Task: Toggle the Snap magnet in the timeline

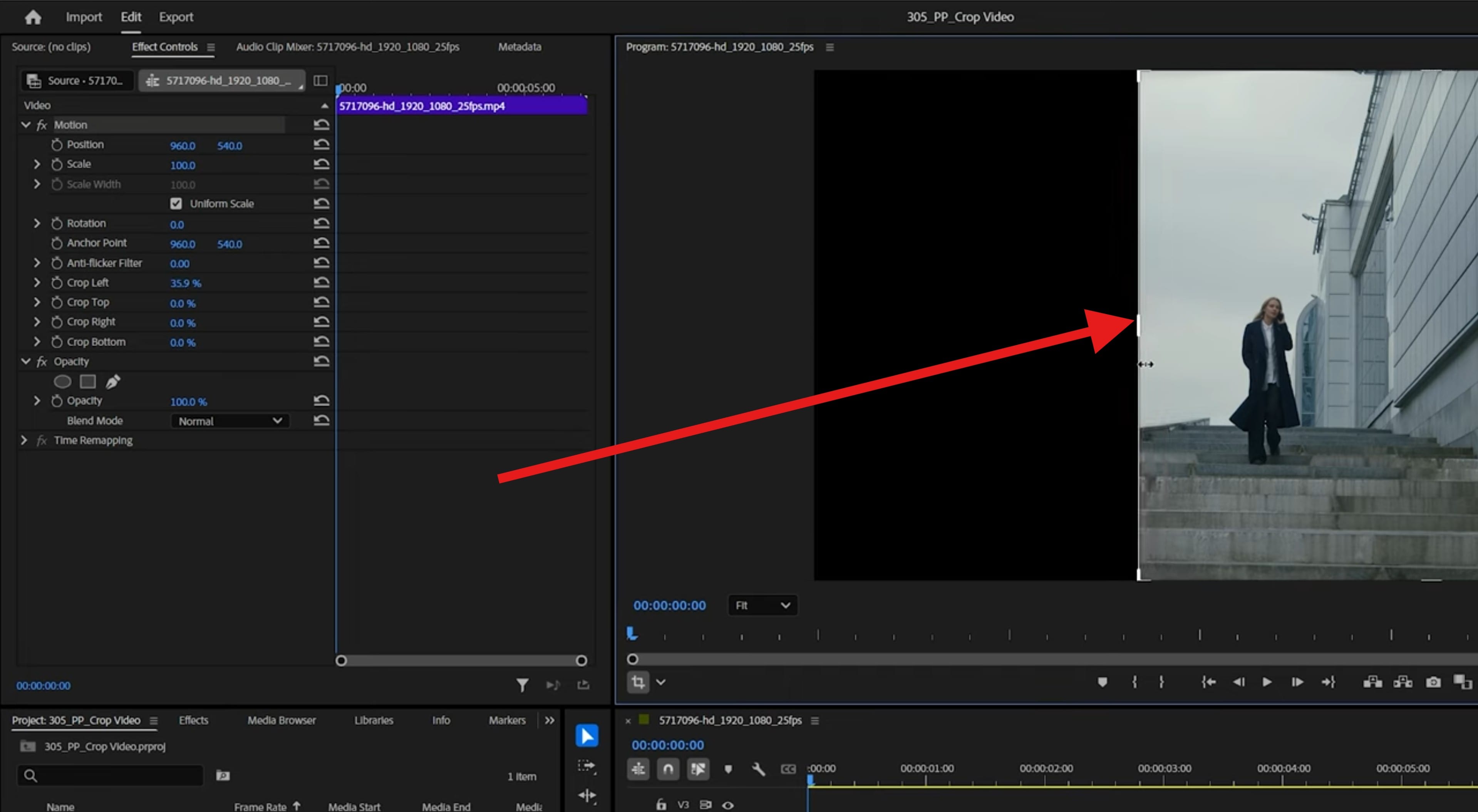Action: coord(668,770)
